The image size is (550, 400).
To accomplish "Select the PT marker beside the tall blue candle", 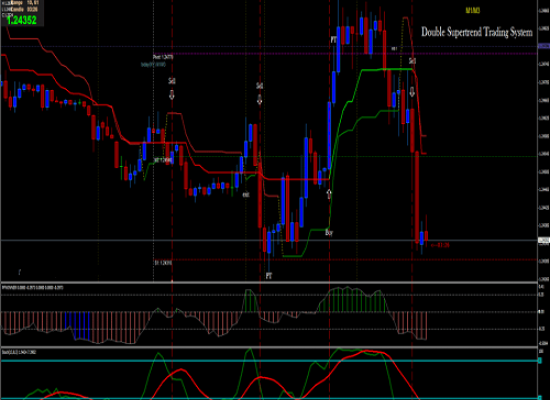I will coord(334,40).
